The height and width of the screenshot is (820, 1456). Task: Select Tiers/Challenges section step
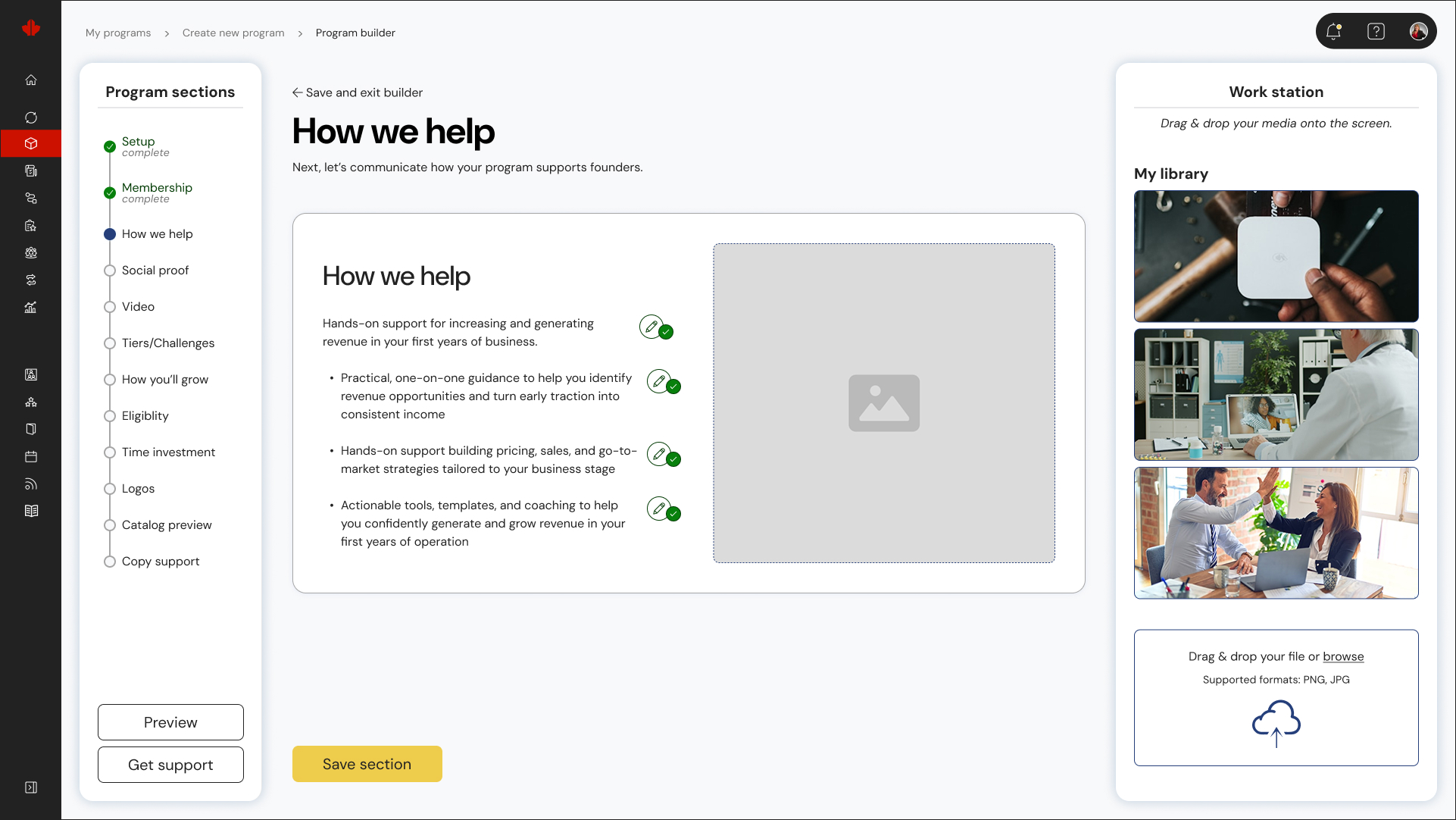[x=168, y=343]
